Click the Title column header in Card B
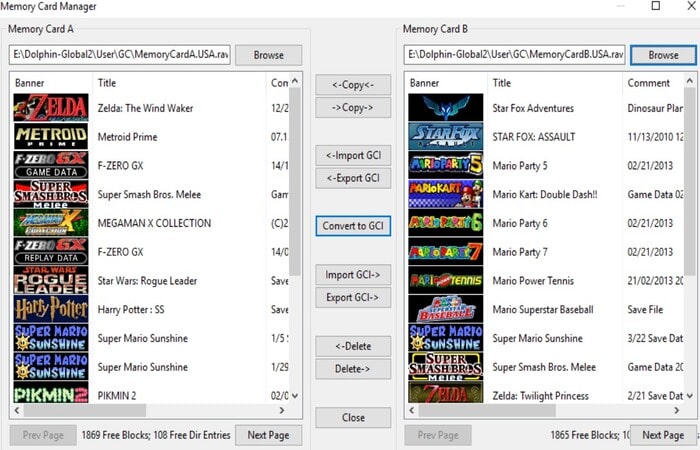Image resolution: width=700 pixels, height=450 pixels. pyautogui.click(x=554, y=83)
